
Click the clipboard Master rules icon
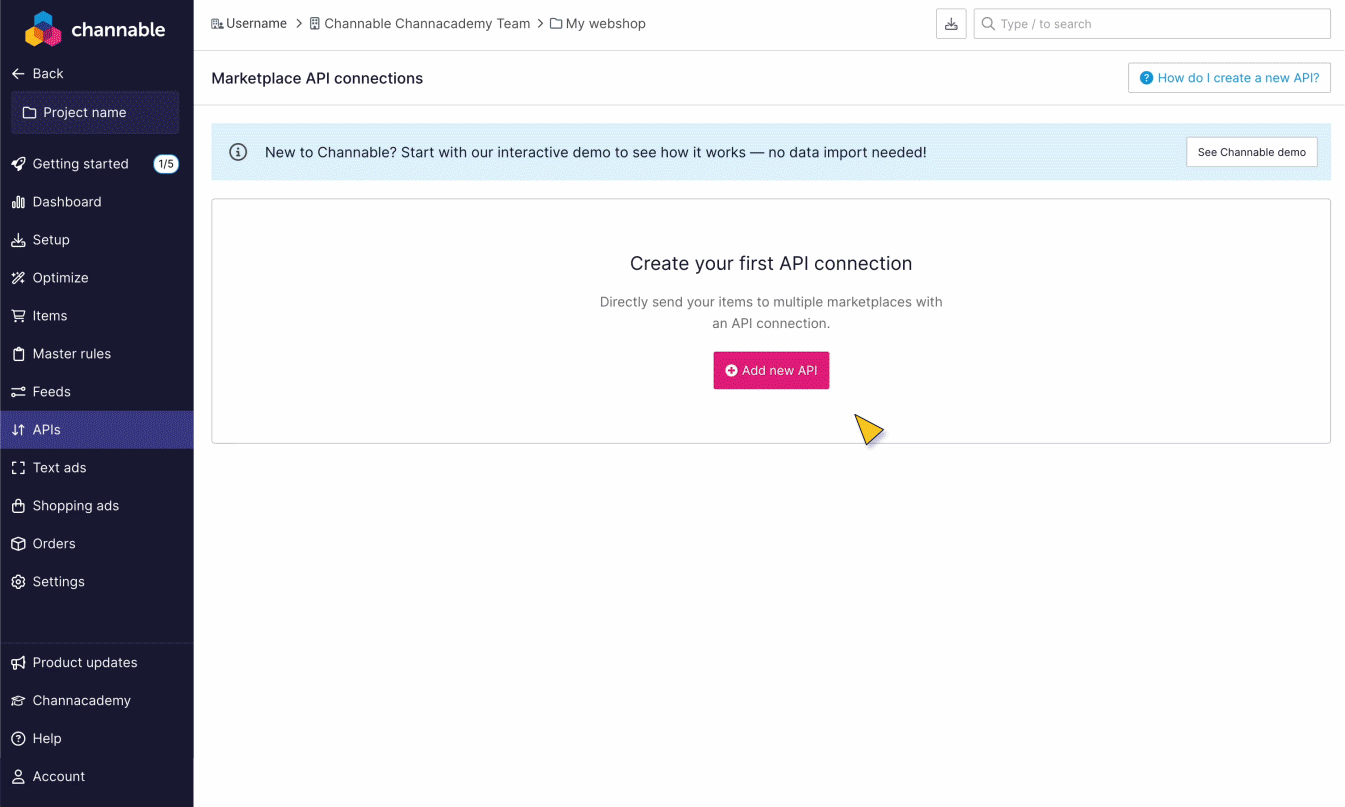(18, 354)
